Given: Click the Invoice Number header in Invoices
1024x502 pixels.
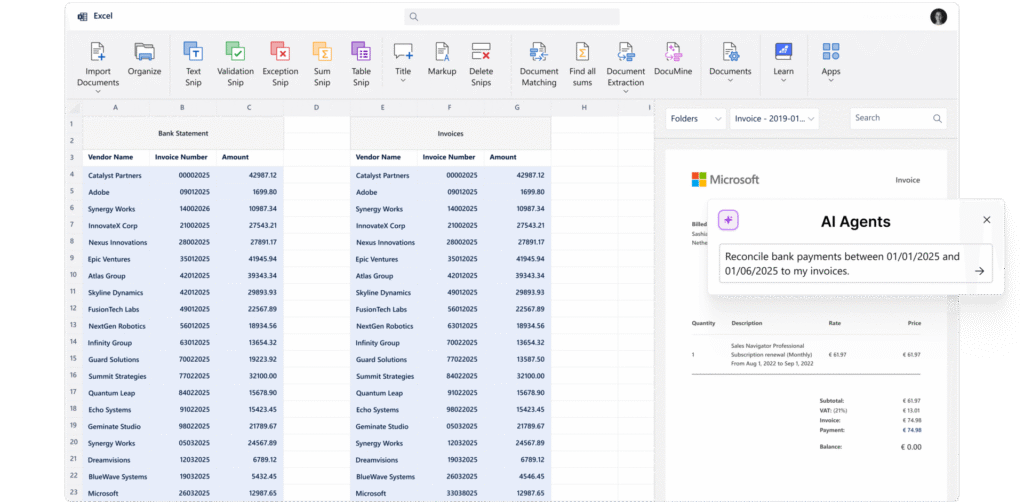Looking at the screenshot, I should (x=451, y=157).
